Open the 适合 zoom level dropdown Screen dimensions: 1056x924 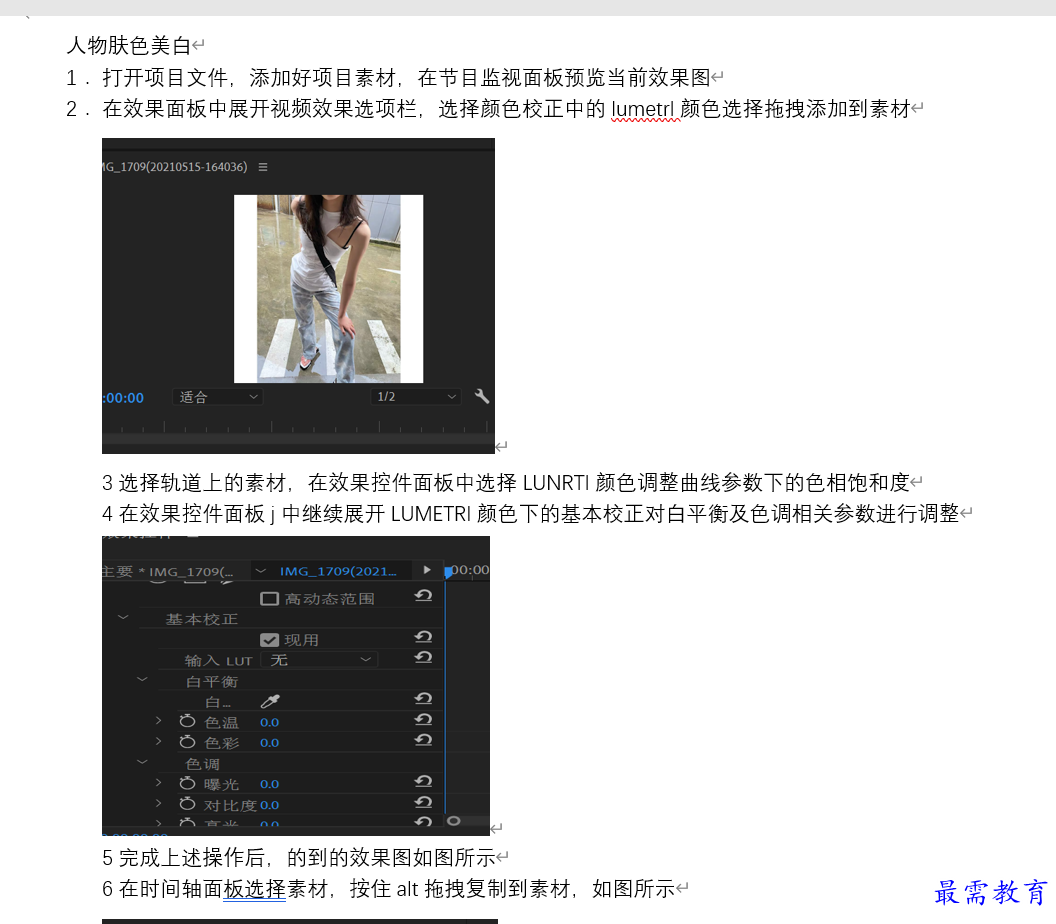tap(218, 397)
